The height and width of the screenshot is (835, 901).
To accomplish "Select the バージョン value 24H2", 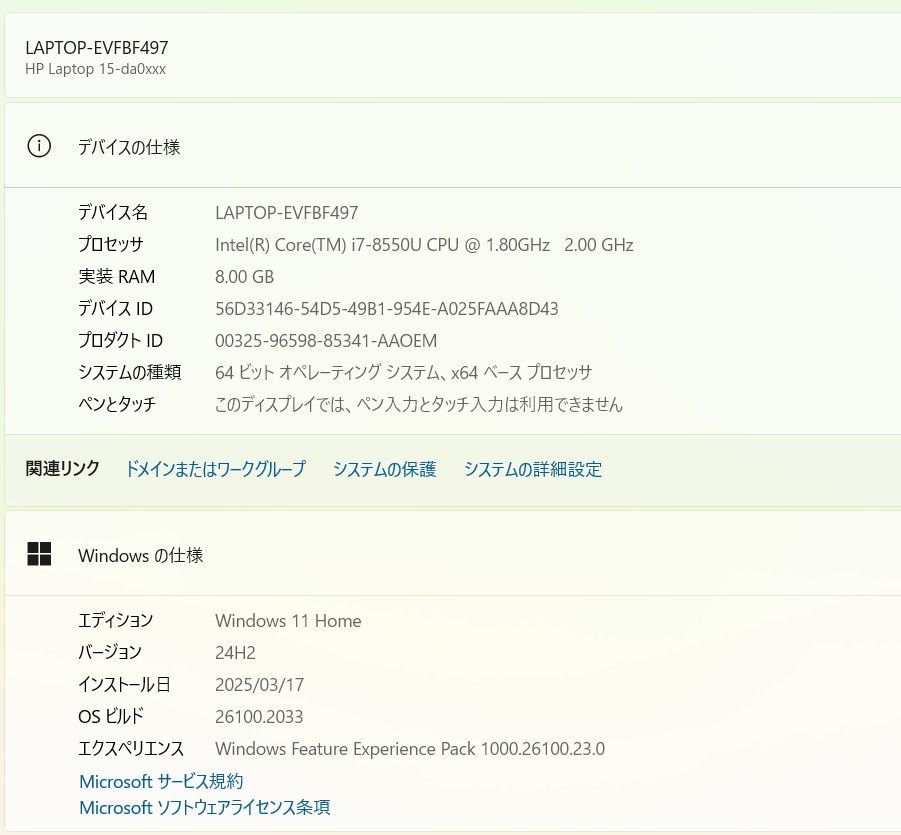I will (x=235, y=653).
